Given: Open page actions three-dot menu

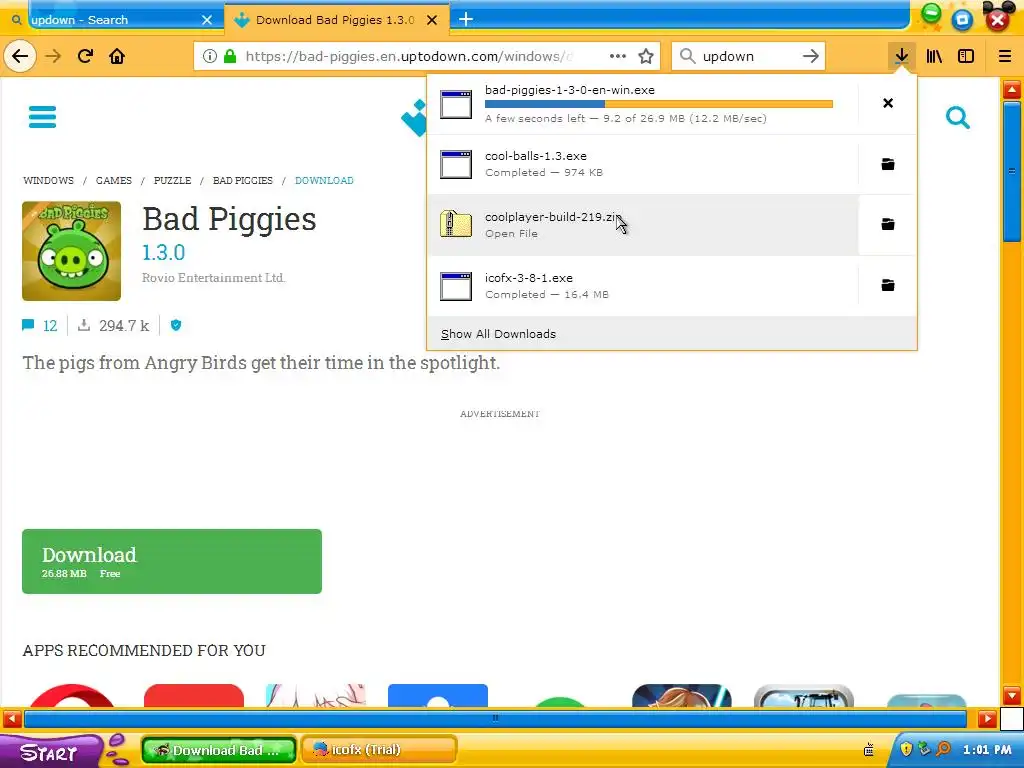Looking at the screenshot, I should (x=618, y=56).
